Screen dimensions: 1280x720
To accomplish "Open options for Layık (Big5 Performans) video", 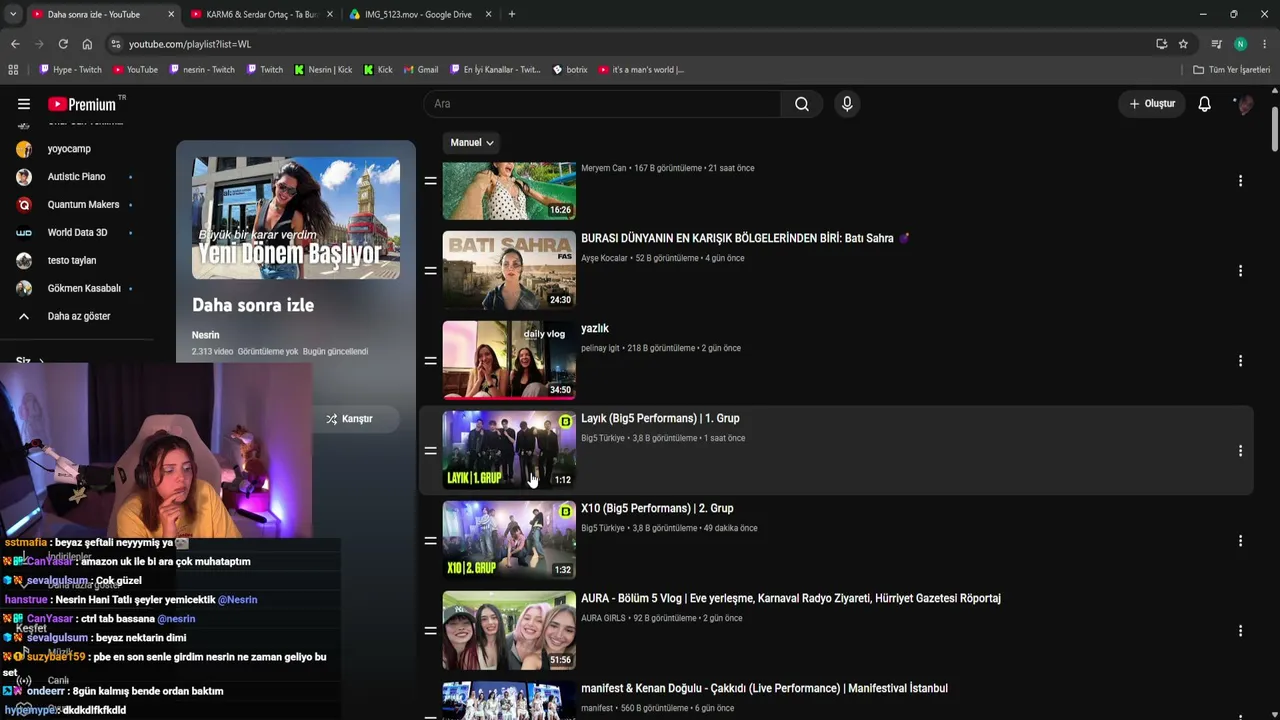I will click(1240, 451).
